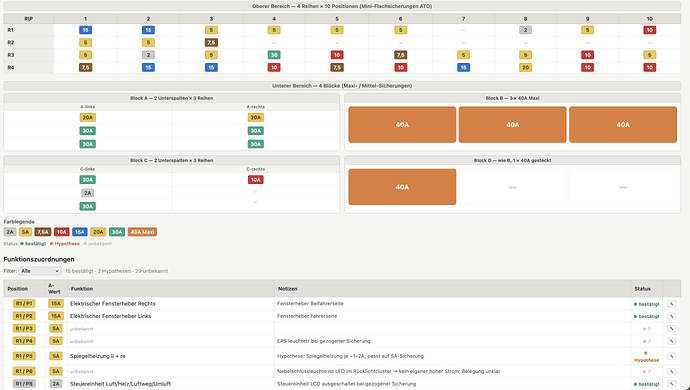Click the R1 / P8 position badge

click(24, 384)
